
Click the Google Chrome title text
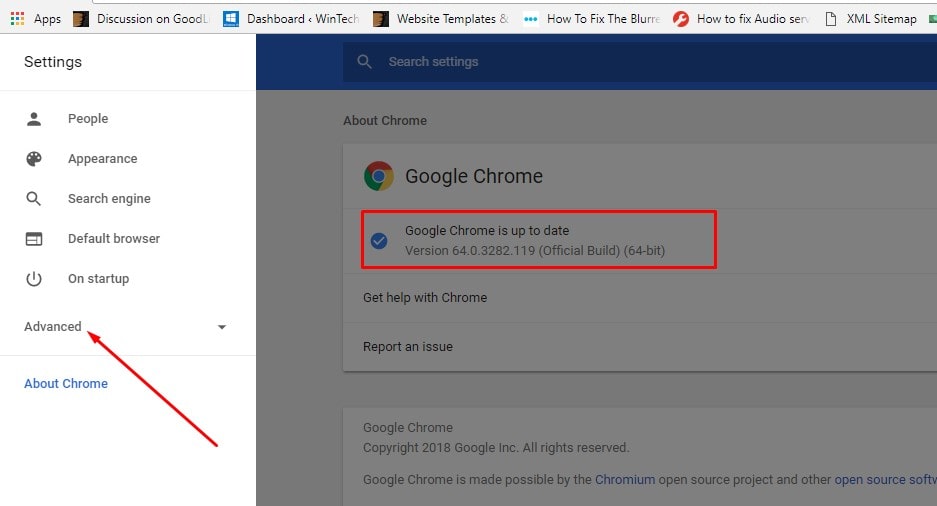click(474, 176)
